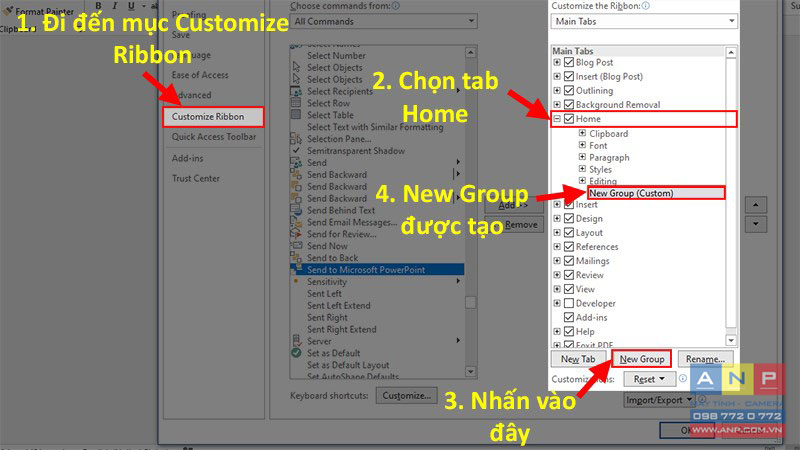Viewport: 800px width, 450px height.
Task: Select the Server command icon
Action: click(x=296, y=341)
